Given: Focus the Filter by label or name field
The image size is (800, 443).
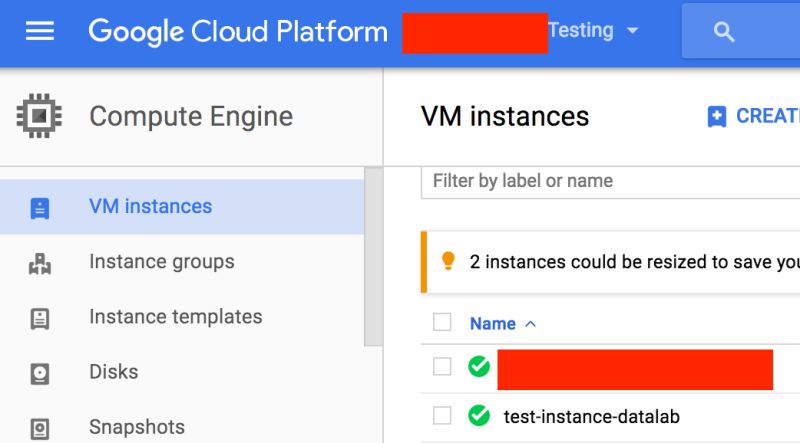Looking at the screenshot, I should pos(610,182).
